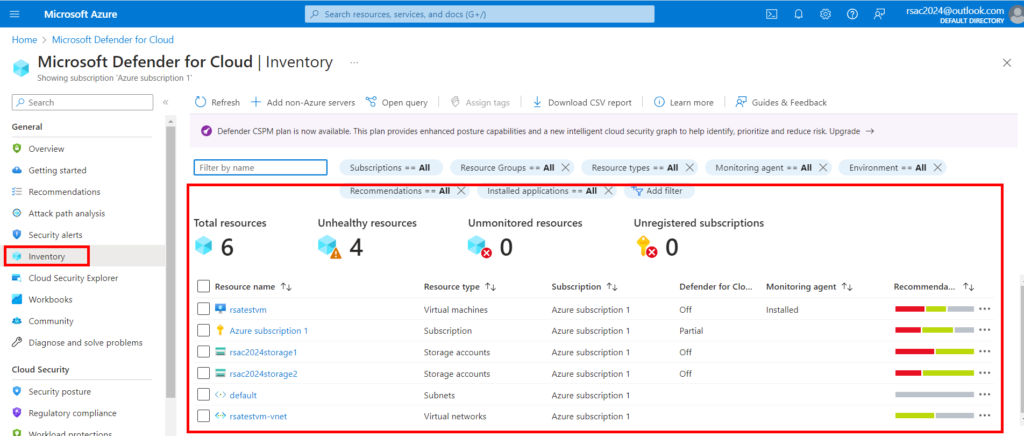Open the rsatestvm-vnet link
Screen dimensions: 1024x436
tap(256, 416)
